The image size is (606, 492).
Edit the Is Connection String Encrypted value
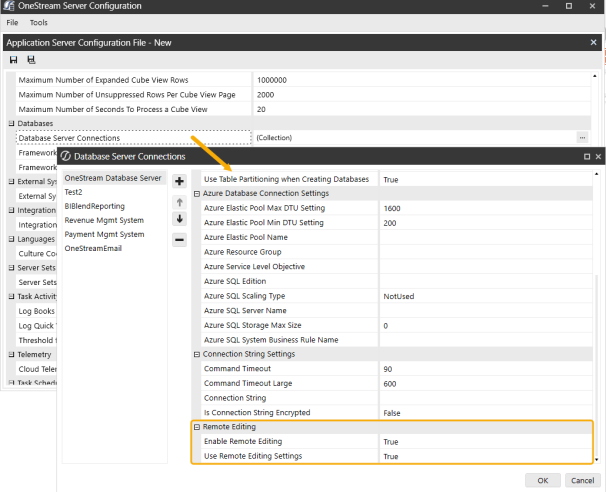click(486, 413)
